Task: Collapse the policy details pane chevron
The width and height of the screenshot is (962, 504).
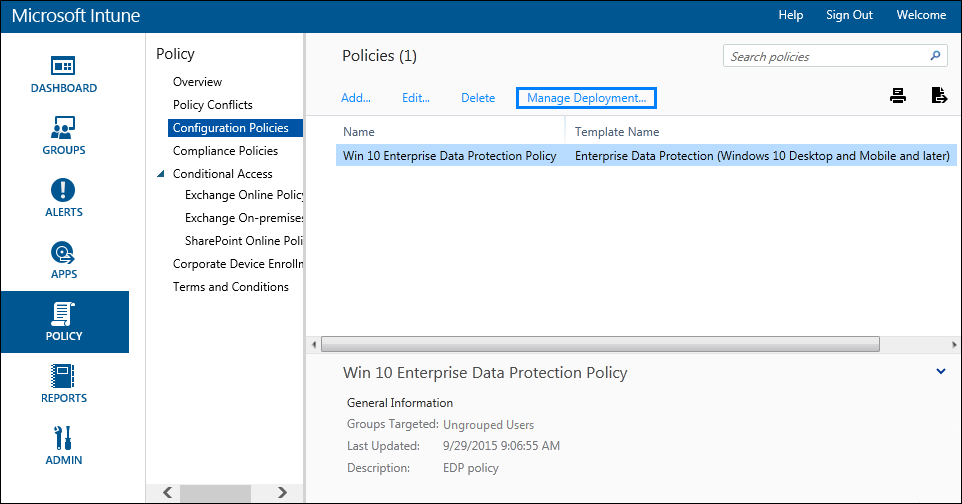Action: 940,371
